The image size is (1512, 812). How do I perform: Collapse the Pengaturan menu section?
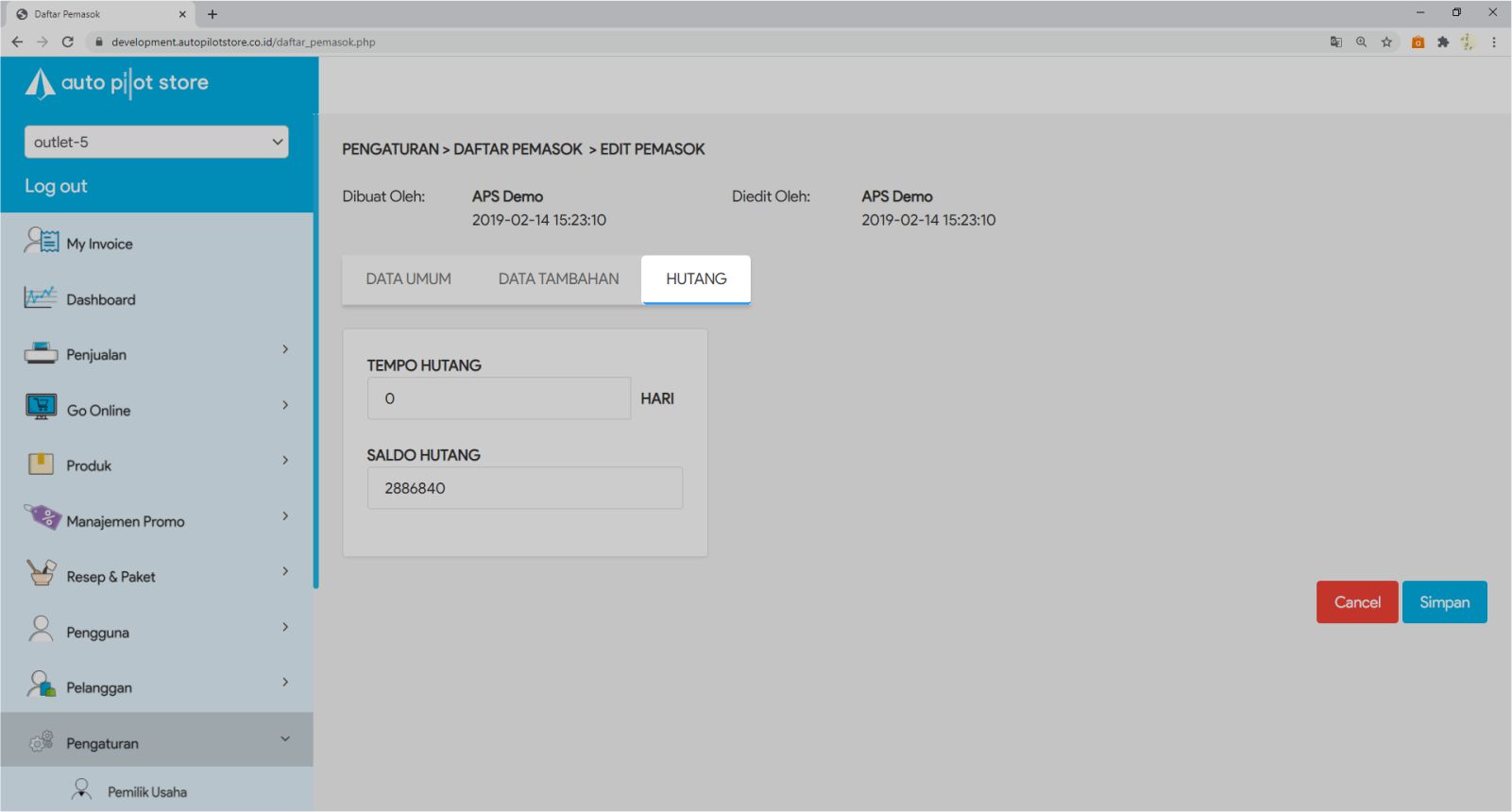pyautogui.click(x=285, y=739)
